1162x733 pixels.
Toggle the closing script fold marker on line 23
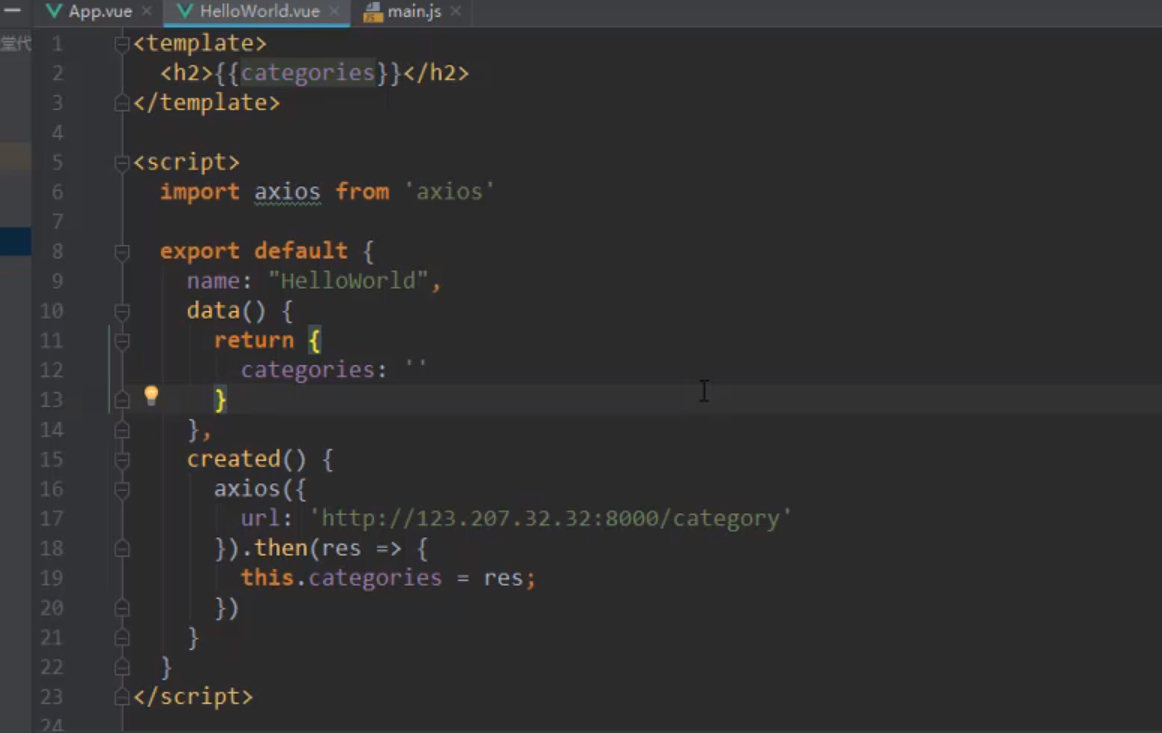(122, 697)
